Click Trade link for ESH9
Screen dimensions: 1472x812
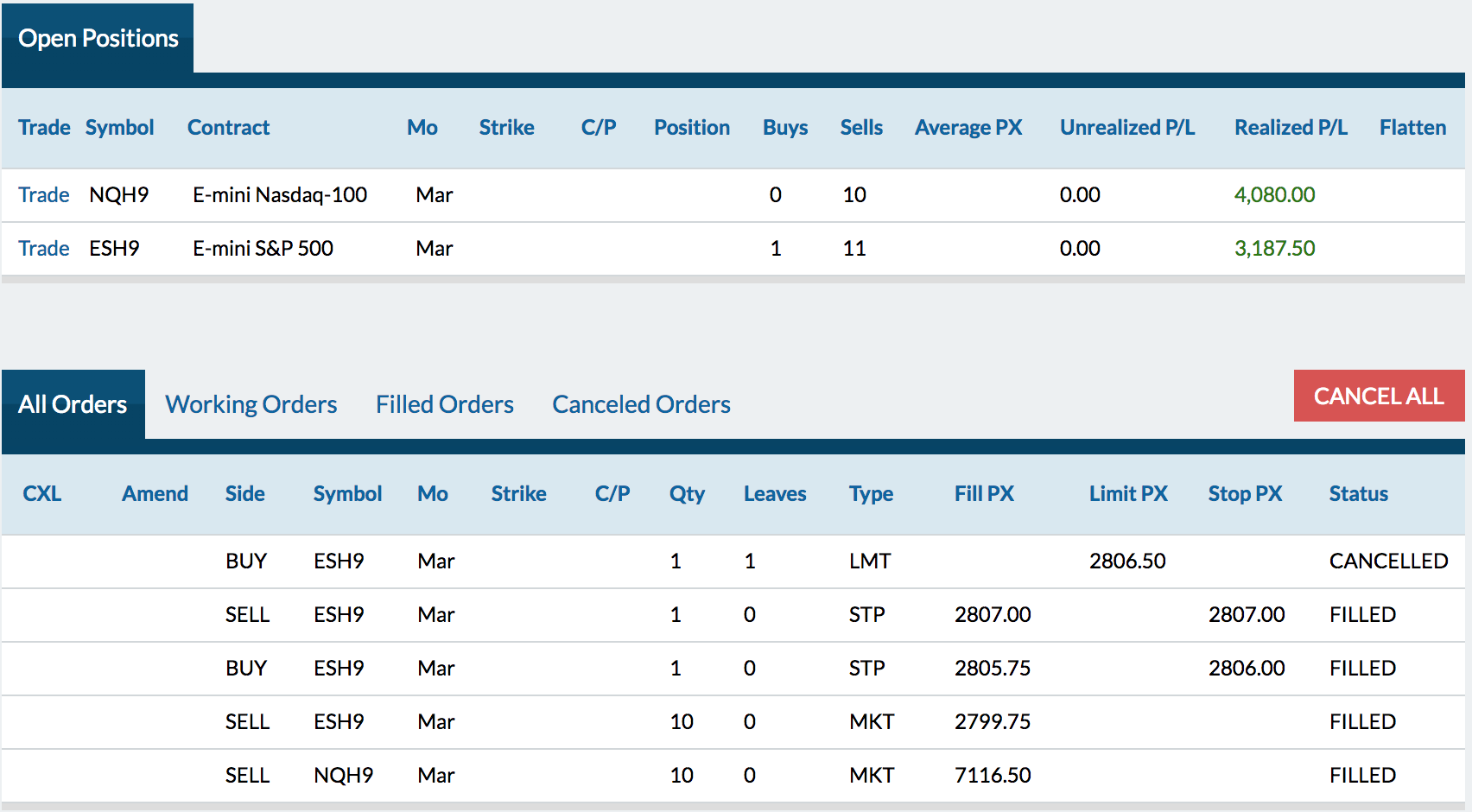pyautogui.click(x=44, y=248)
